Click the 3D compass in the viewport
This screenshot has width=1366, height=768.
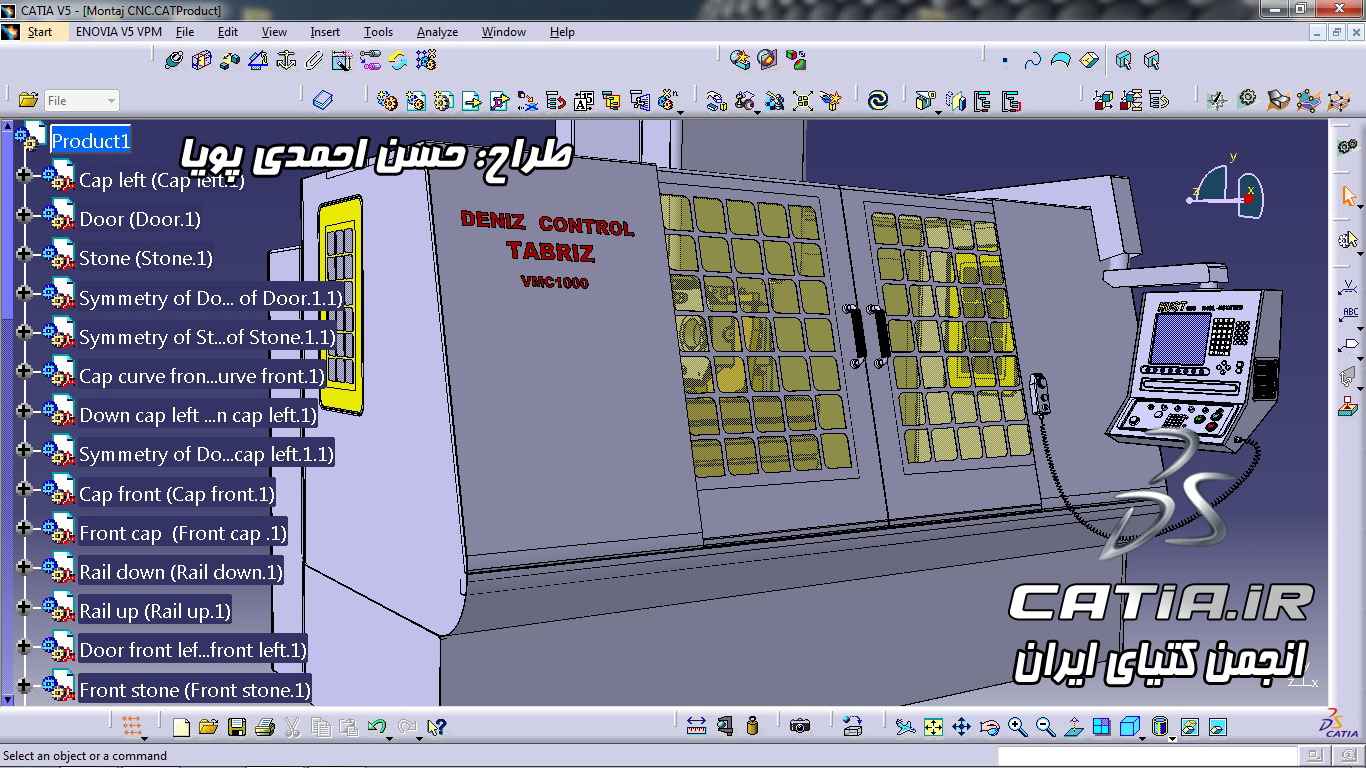[x=1226, y=190]
